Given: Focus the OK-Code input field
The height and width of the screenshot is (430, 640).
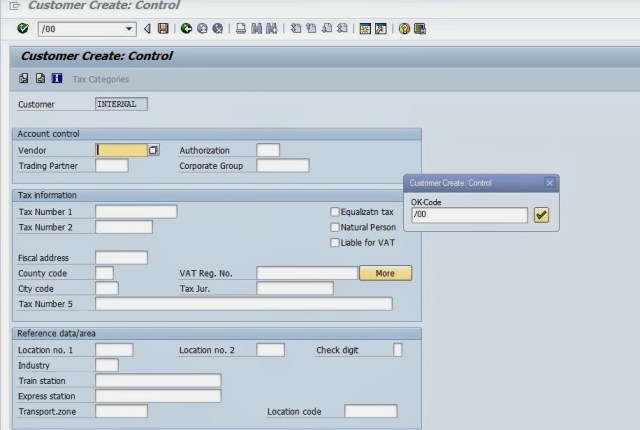Looking at the screenshot, I should point(469,215).
